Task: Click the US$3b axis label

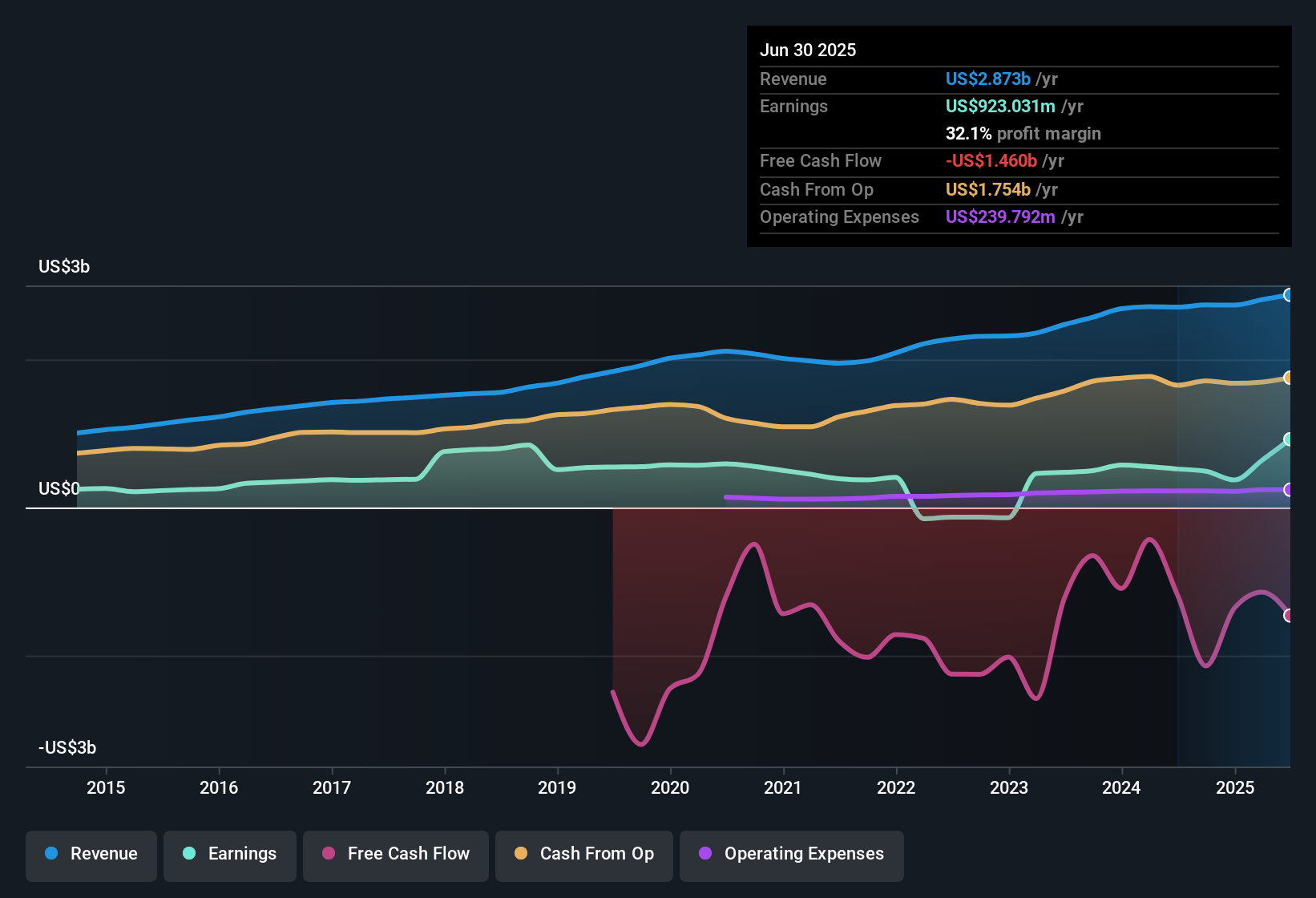Action: tap(64, 266)
